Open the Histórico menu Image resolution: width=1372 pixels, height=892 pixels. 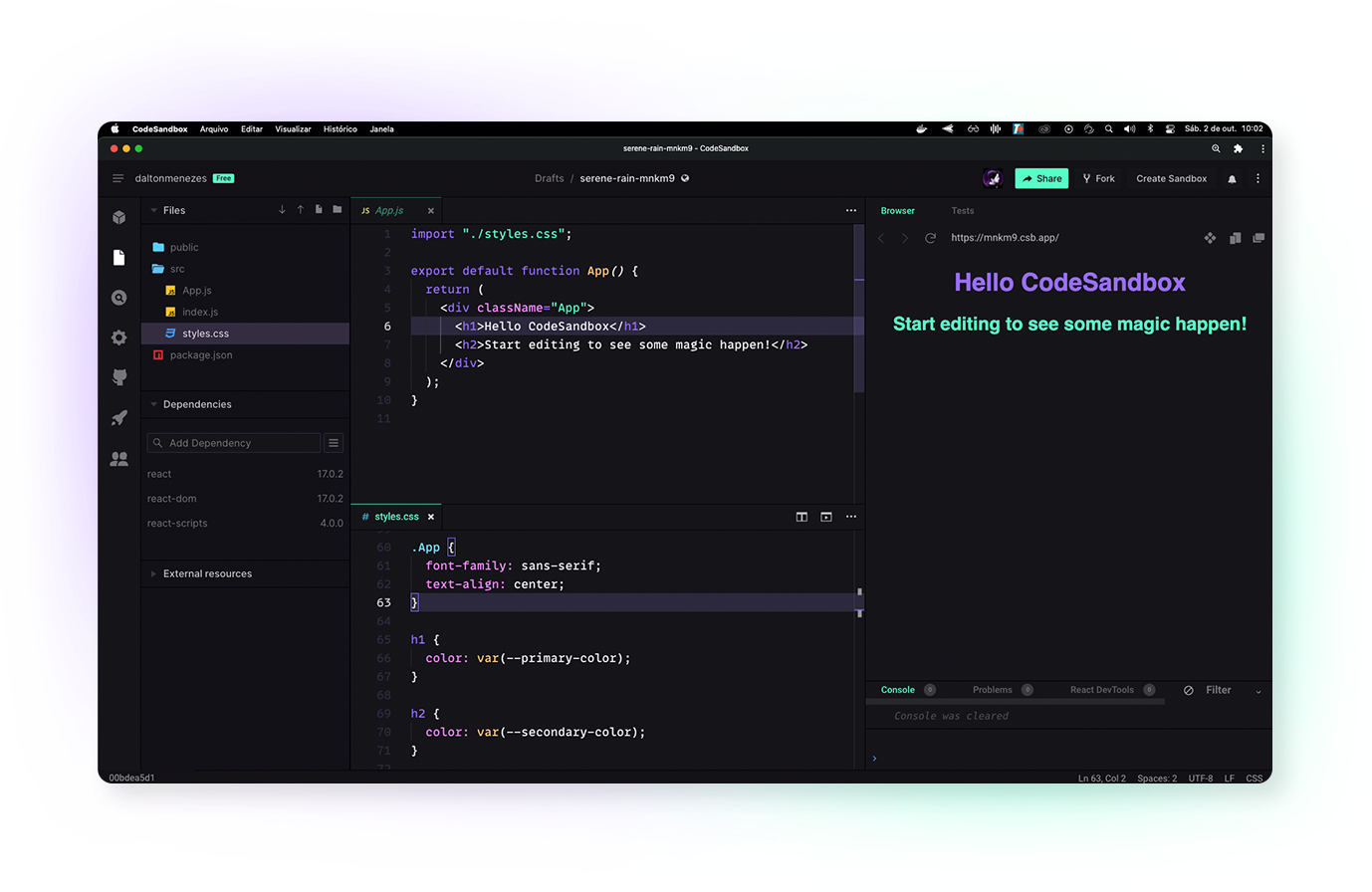click(340, 129)
